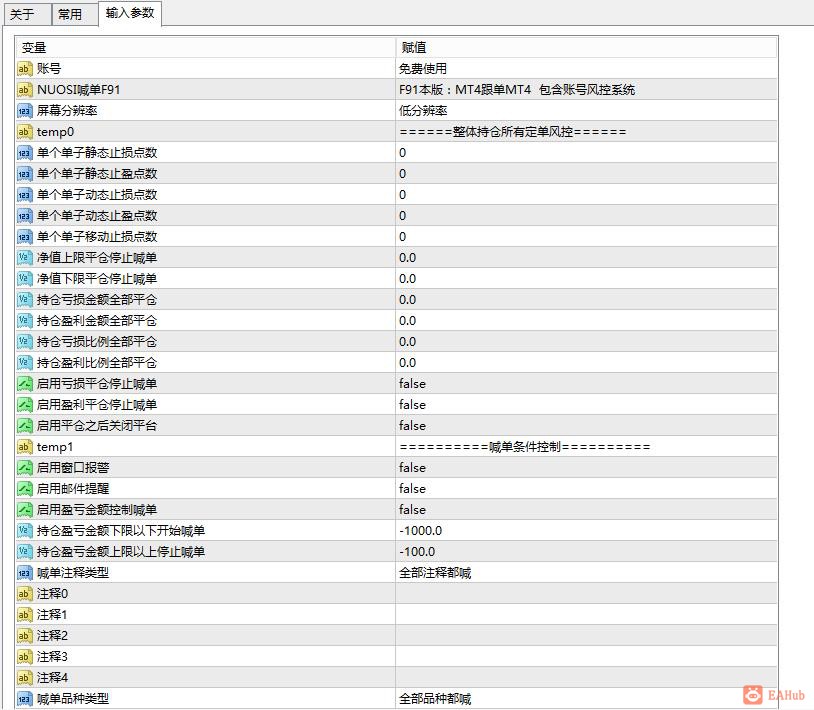Switch to the 常用 tab

75,14
